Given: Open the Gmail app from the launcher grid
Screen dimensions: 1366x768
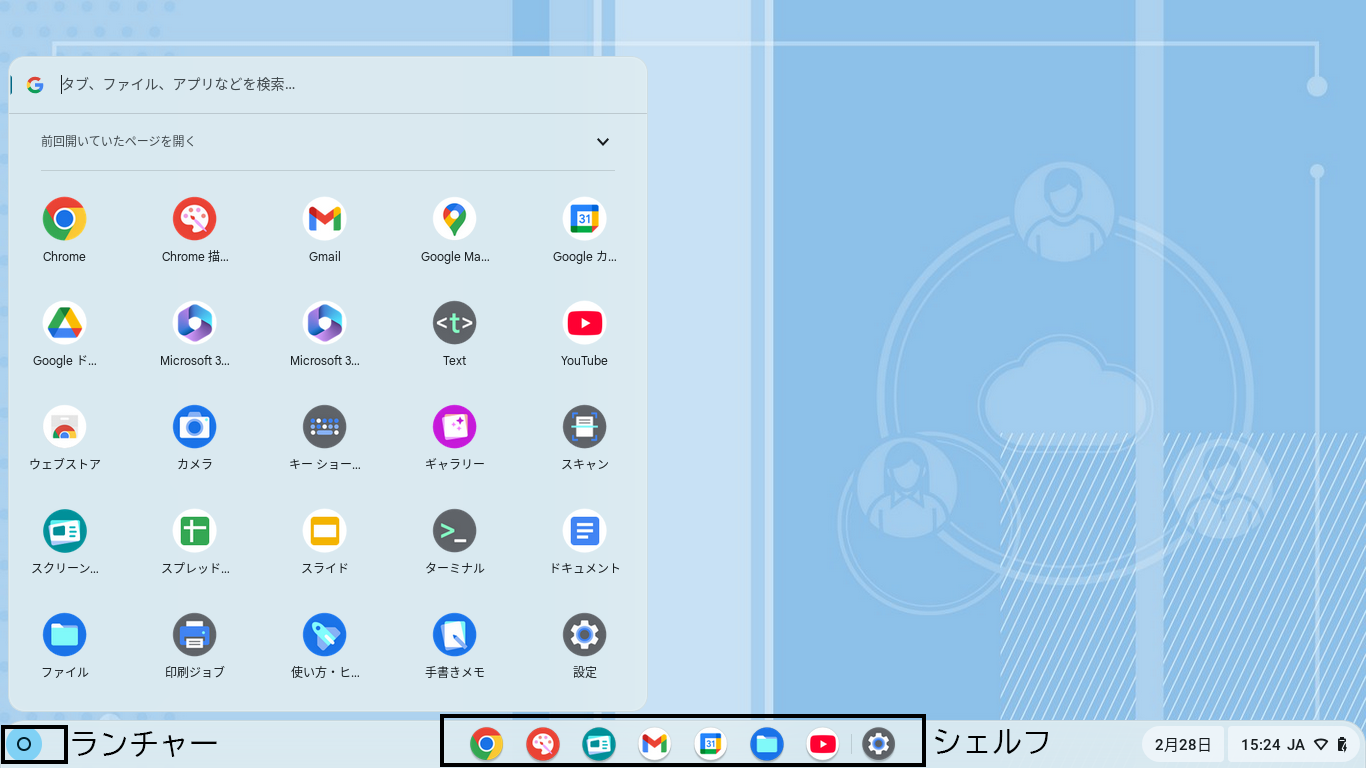Looking at the screenshot, I should (324, 218).
